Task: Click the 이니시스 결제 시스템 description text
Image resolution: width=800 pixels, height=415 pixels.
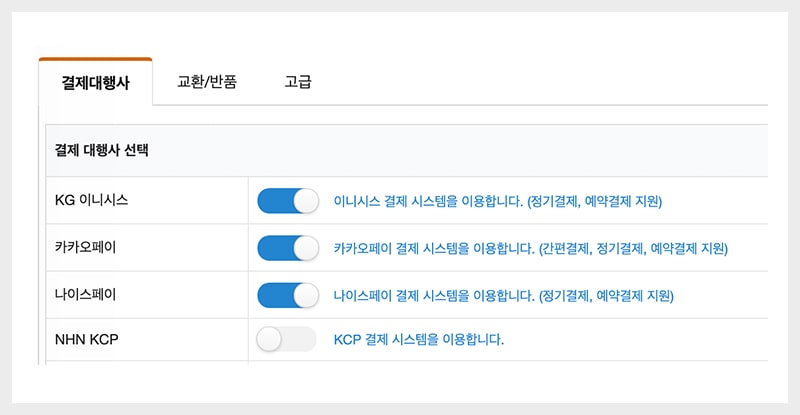Action: coord(497,201)
